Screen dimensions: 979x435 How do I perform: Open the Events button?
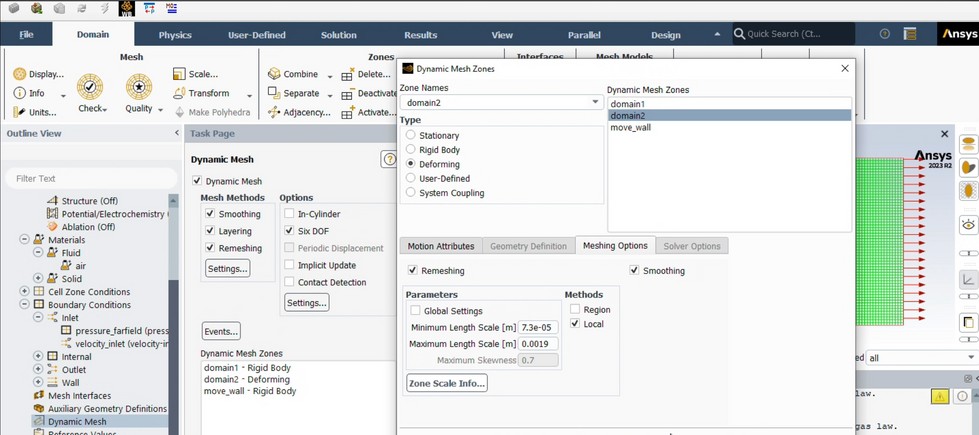(x=221, y=331)
